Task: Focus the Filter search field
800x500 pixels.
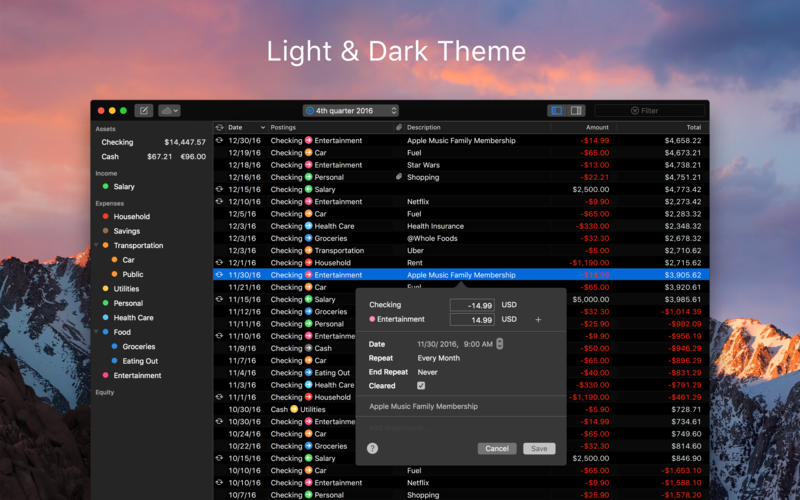Action: [x=649, y=110]
